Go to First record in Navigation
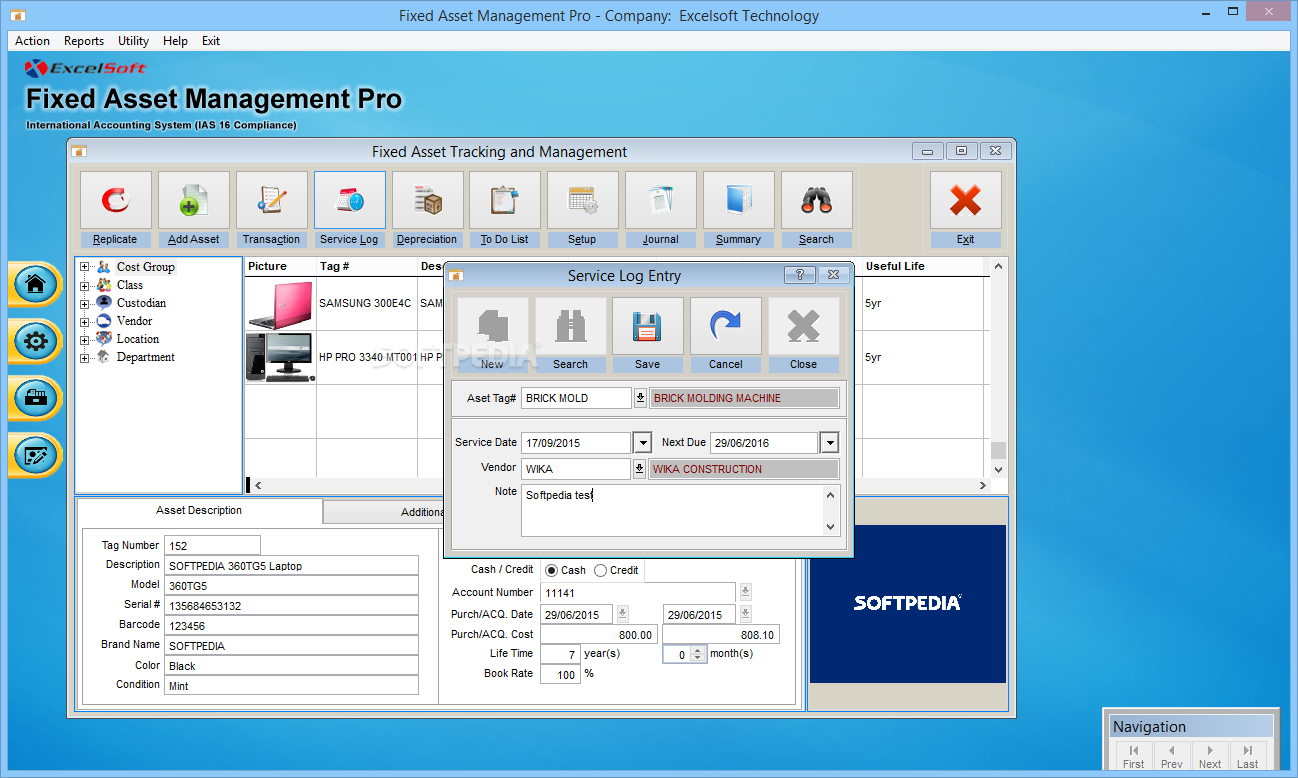The width and height of the screenshot is (1298, 778). tap(1133, 756)
